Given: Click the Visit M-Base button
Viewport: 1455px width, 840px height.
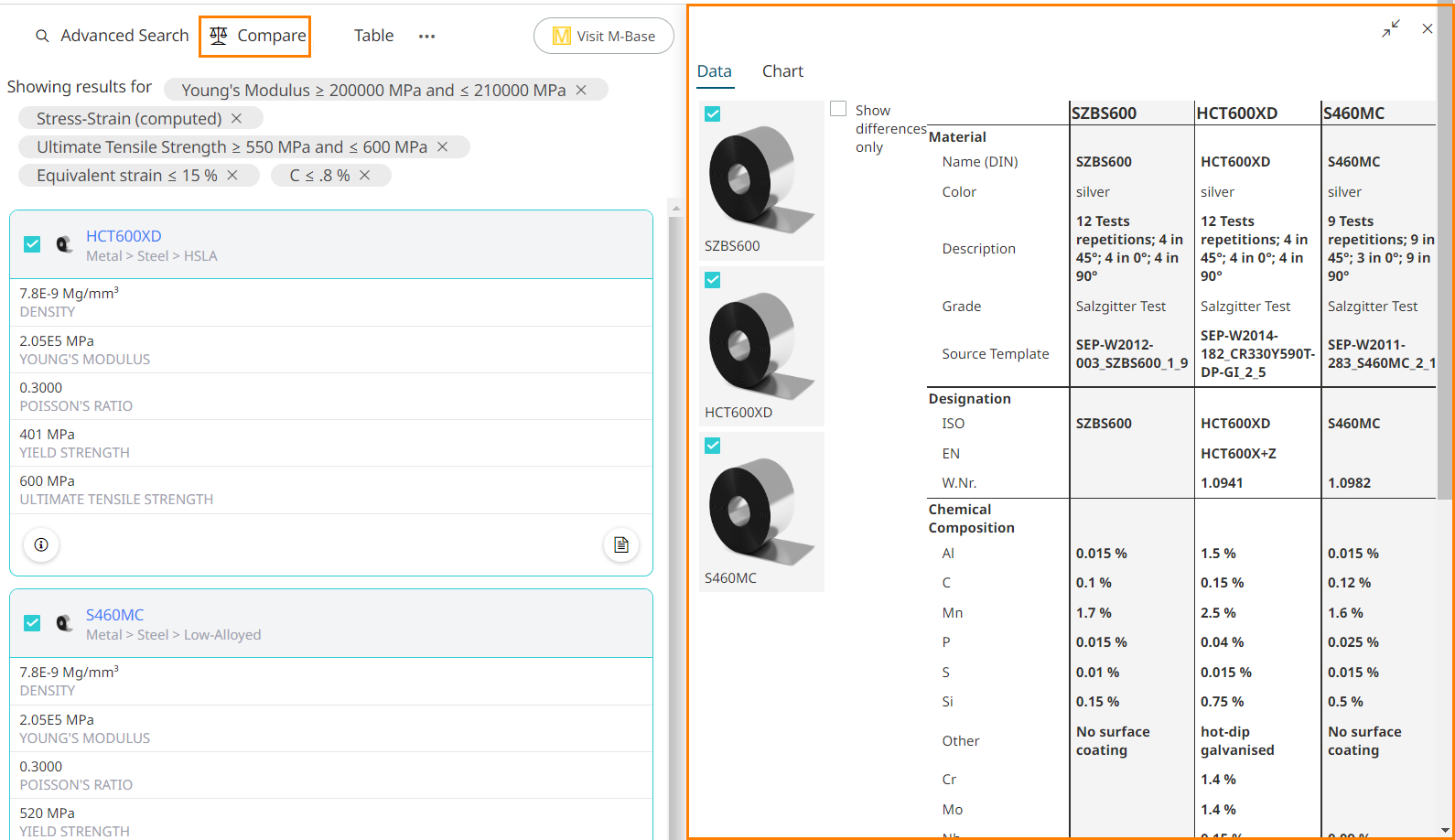Looking at the screenshot, I should point(604,36).
